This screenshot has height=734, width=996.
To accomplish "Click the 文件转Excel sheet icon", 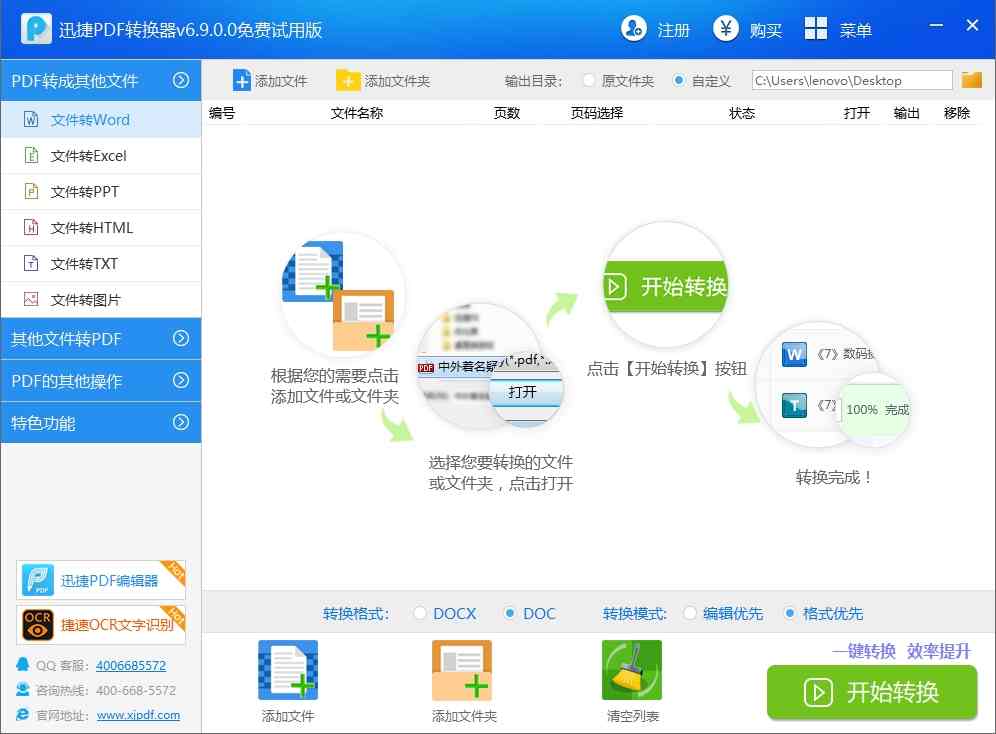I will point(30,156).
